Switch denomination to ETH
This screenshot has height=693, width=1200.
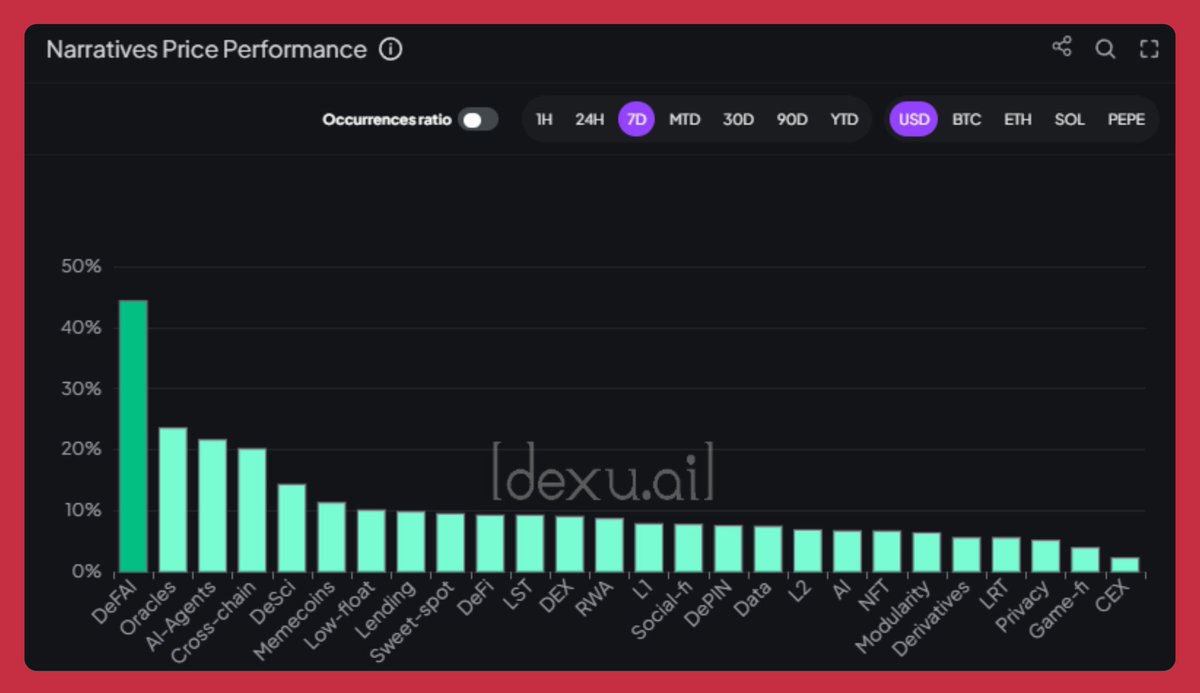coord(1018,119)
